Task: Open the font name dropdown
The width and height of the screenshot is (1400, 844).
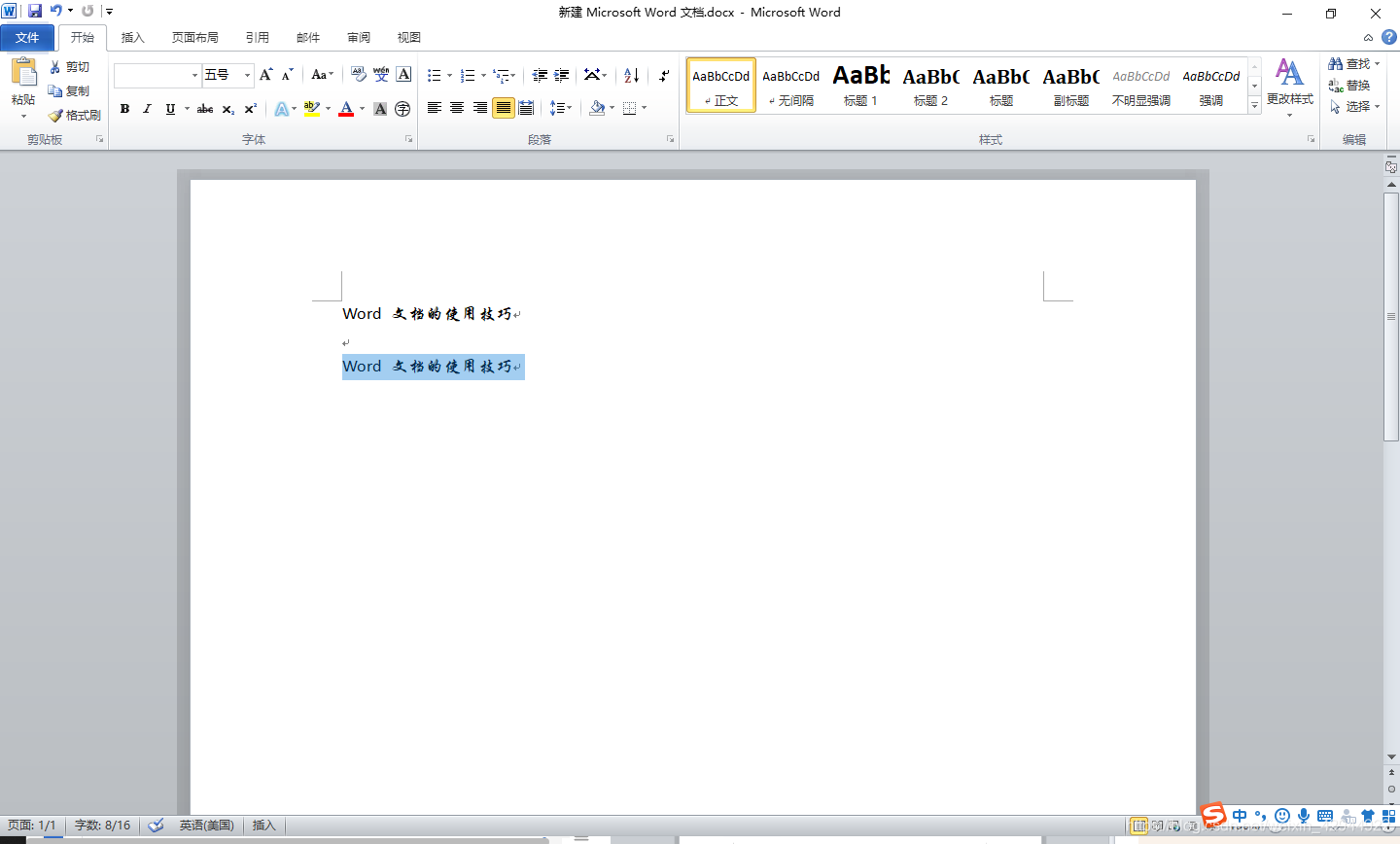Action: coord(194,75)
